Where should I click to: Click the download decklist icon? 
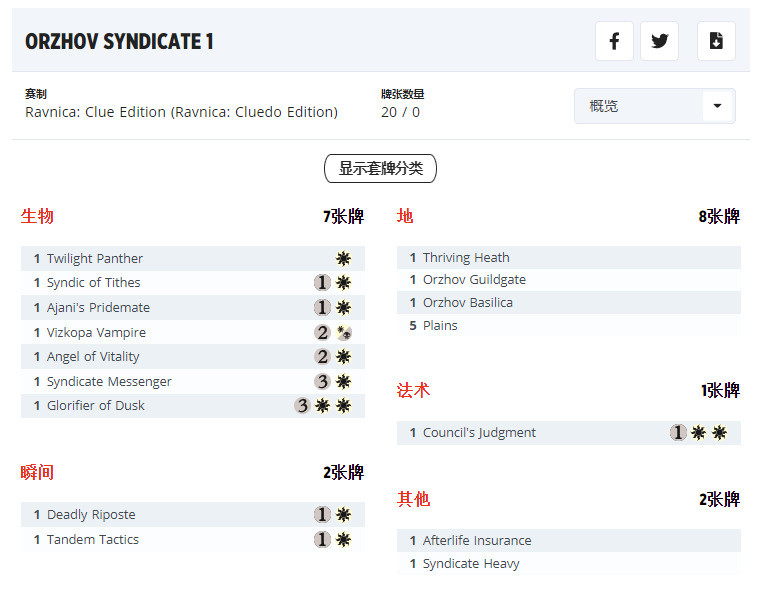click(x=716, y=41)
